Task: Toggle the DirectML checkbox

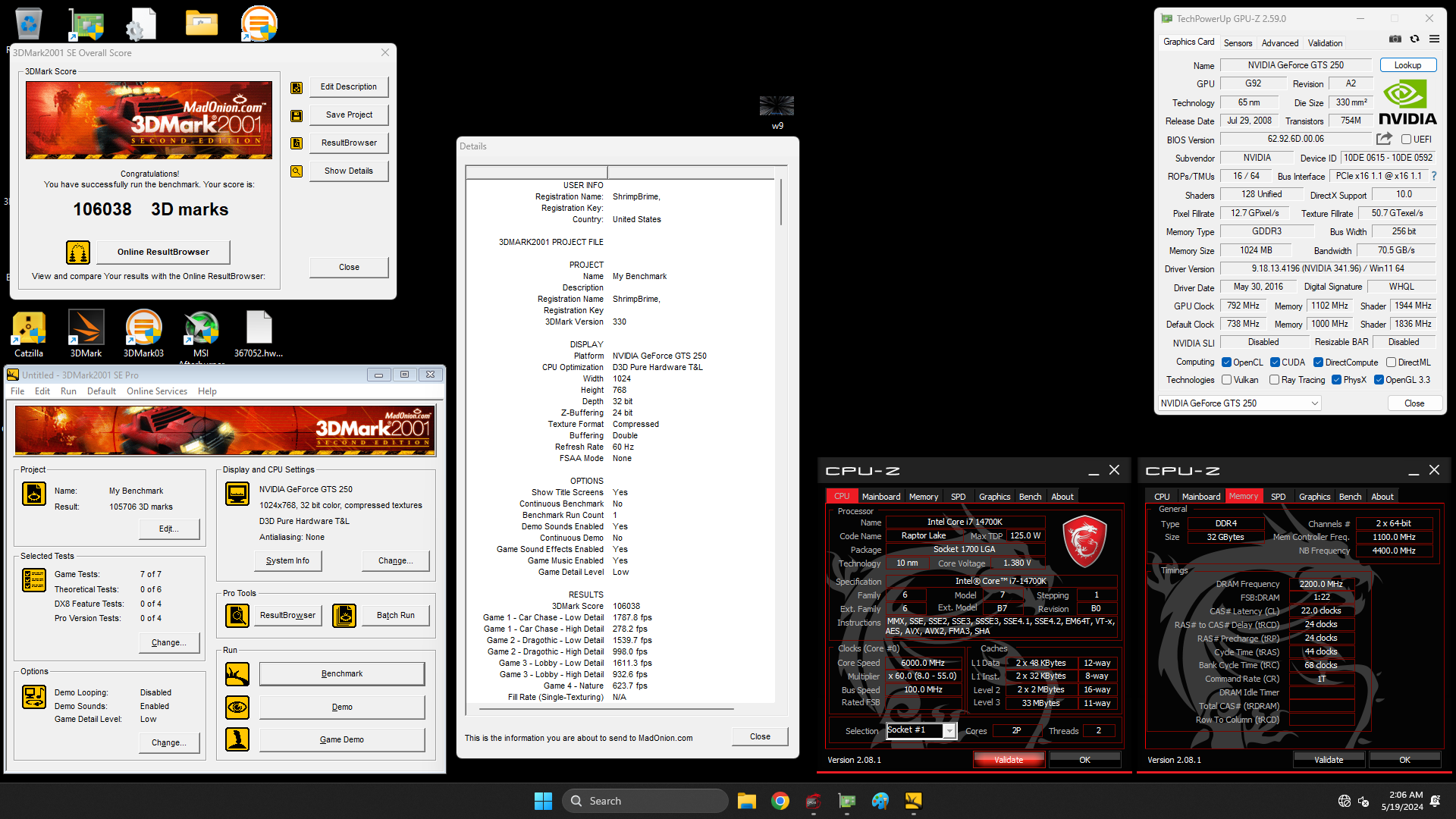Action: (x=1391, y=362)
